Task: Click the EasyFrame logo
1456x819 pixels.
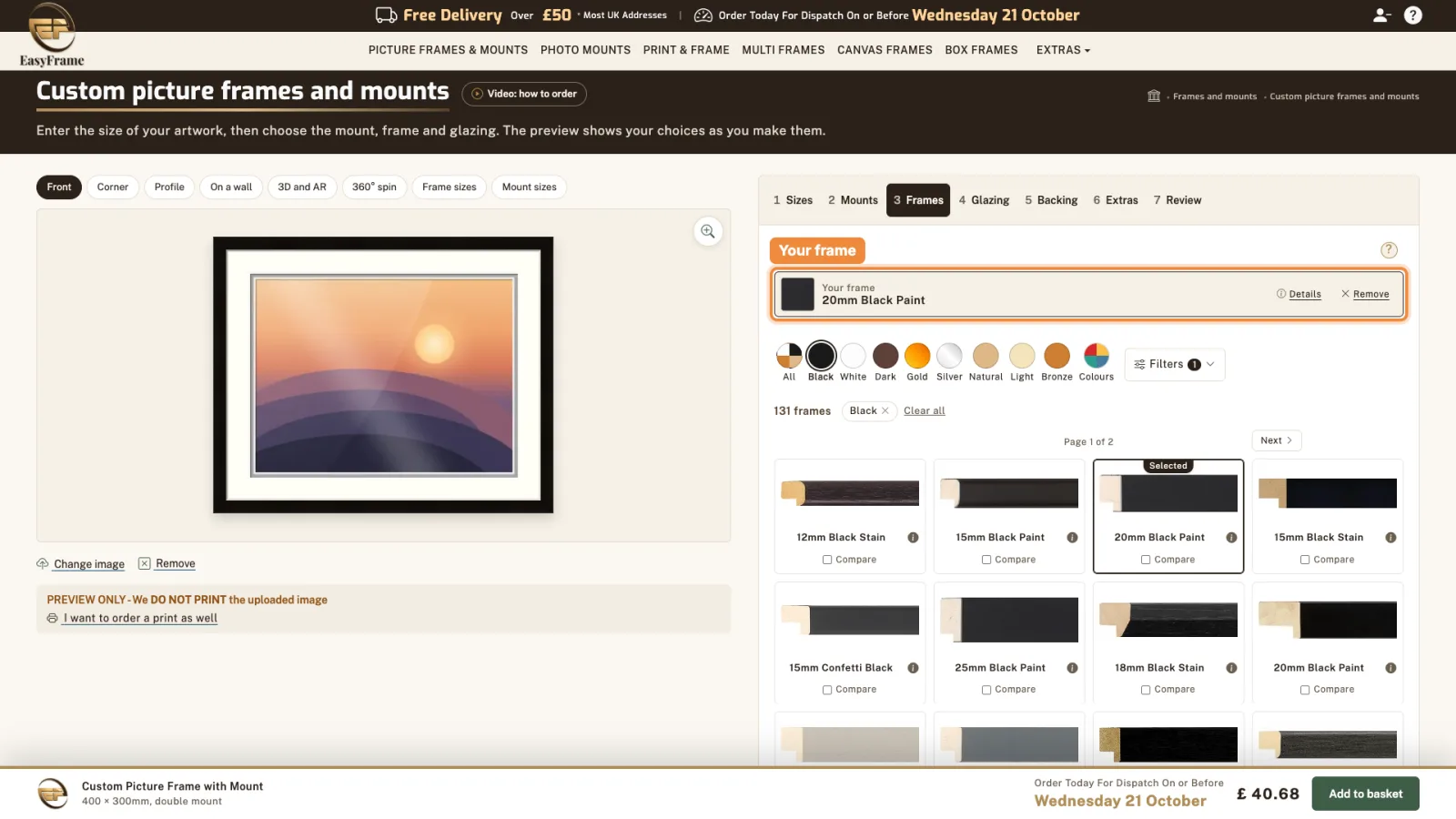Action: coord(52,35)
